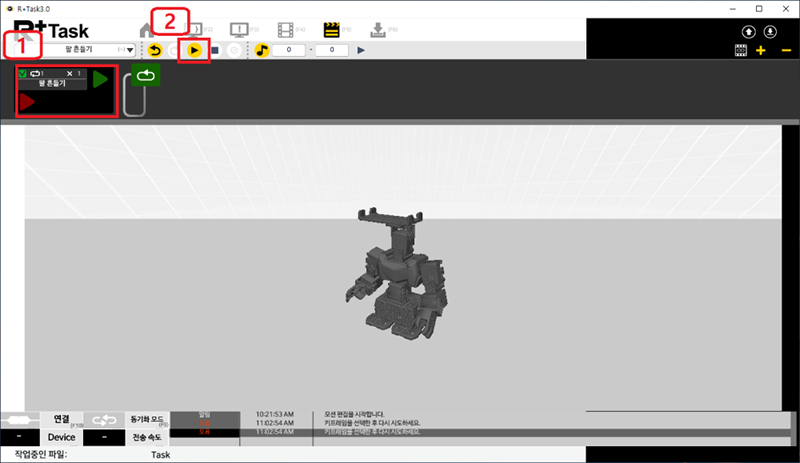Screen dimensions: 800x463
Task: Toggle the green checkbox on motion unit
Action: 23,74
